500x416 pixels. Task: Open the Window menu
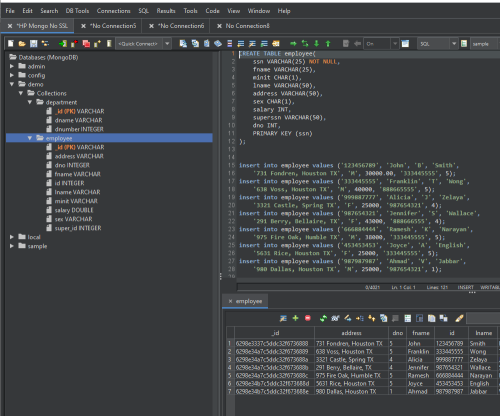click(x=259, y=11)
